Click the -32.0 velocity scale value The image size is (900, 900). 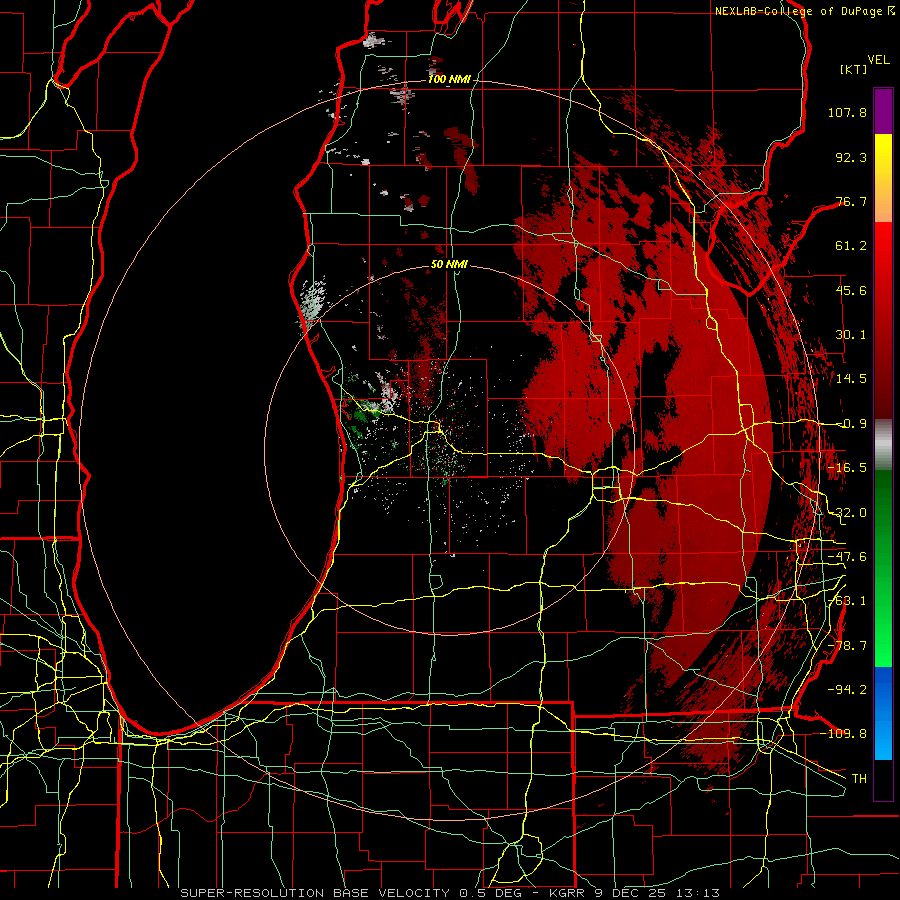[x=847, y=512]
